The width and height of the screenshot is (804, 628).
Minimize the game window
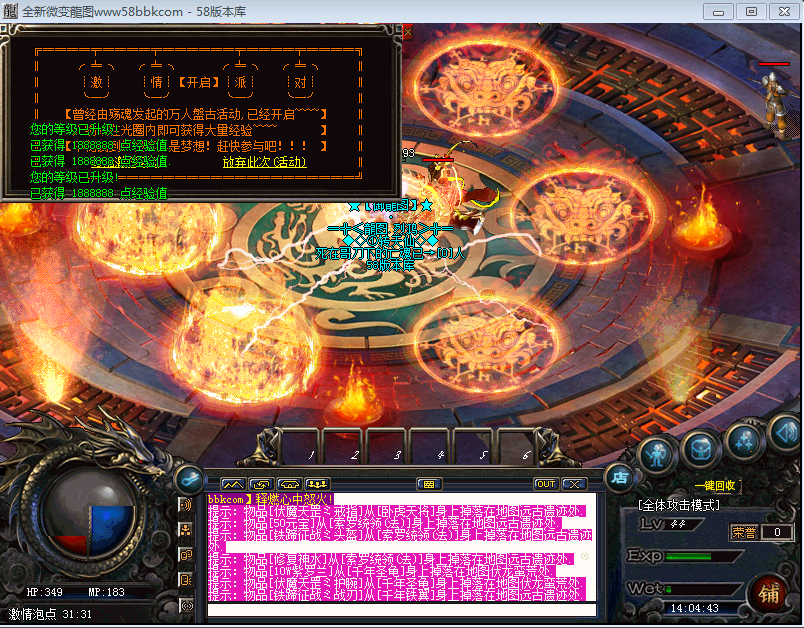[x=718, y=11]
